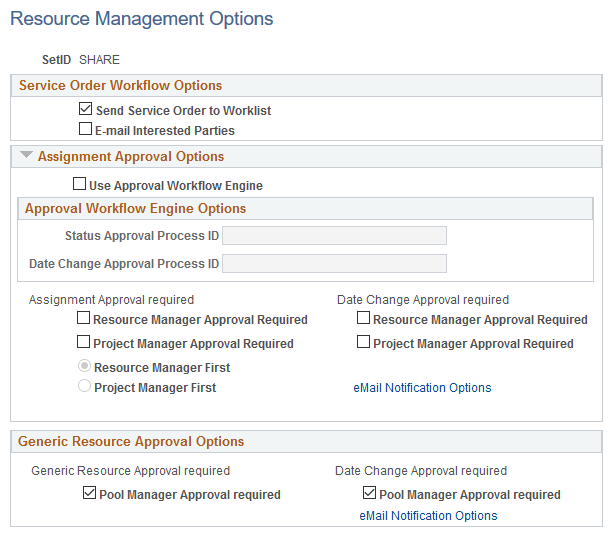Uncheck Pool Manager Approval under generic Date Change Approval
The width and height of the screenshot is (615, 541).
click(x=370, y=494)
